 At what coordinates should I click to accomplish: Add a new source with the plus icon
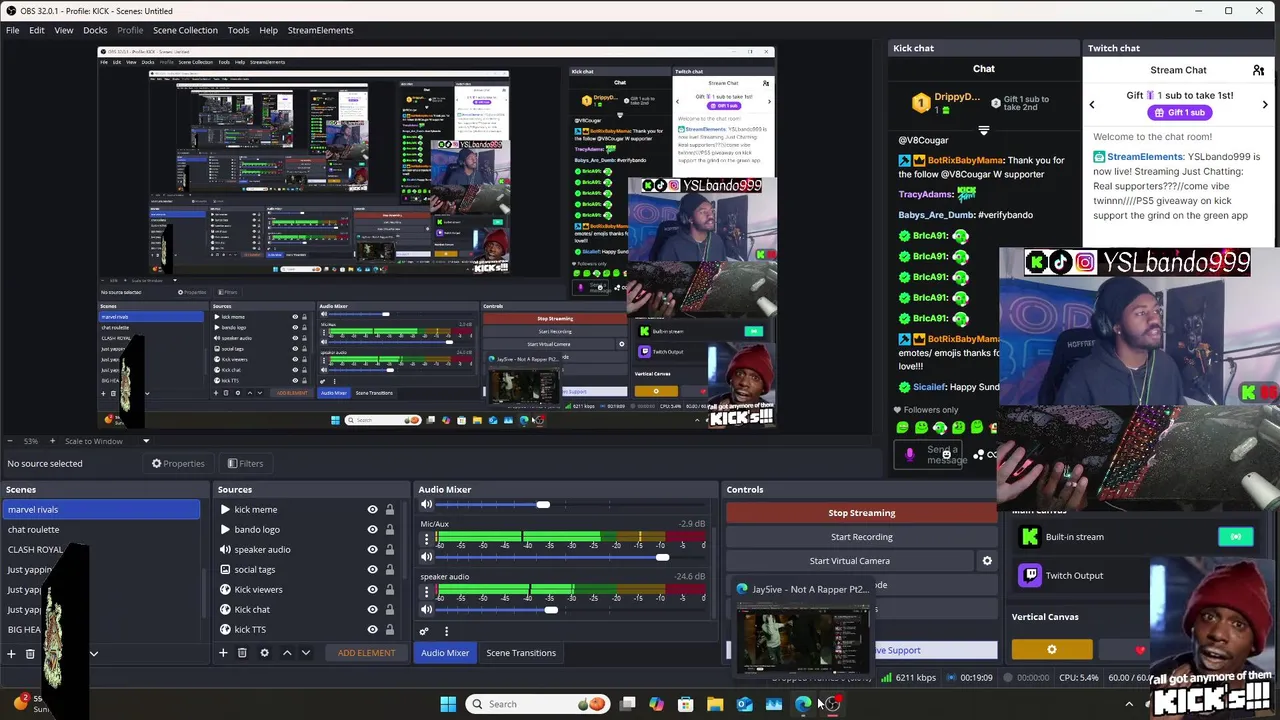[x=223, y=653]
